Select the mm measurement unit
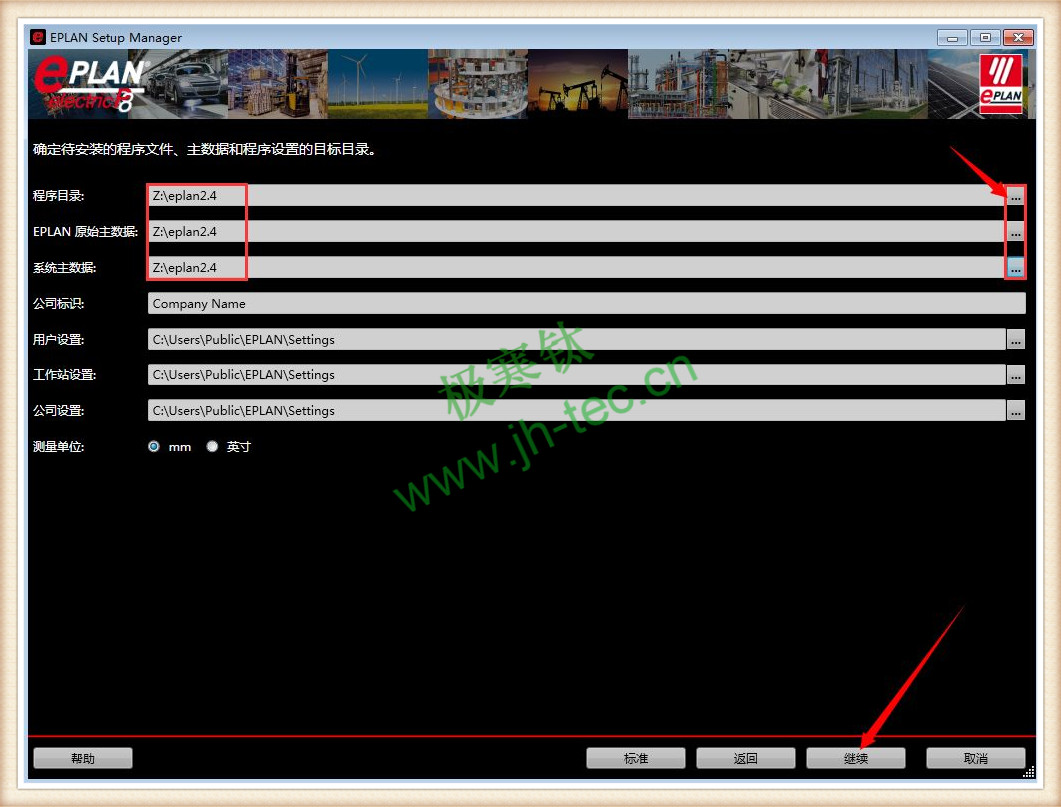The width and height of the screenshot is (1061, 807). coord(154,446)
